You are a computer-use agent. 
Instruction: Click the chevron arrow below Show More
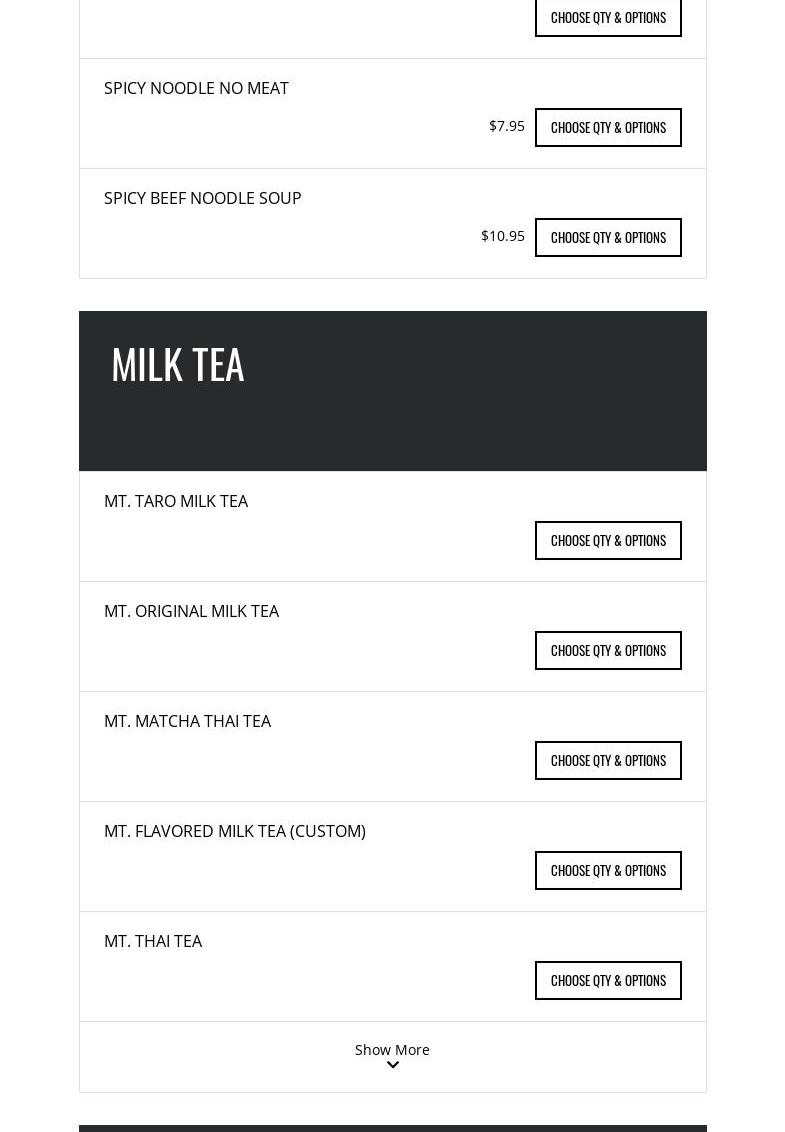(x=393, y=1066)
